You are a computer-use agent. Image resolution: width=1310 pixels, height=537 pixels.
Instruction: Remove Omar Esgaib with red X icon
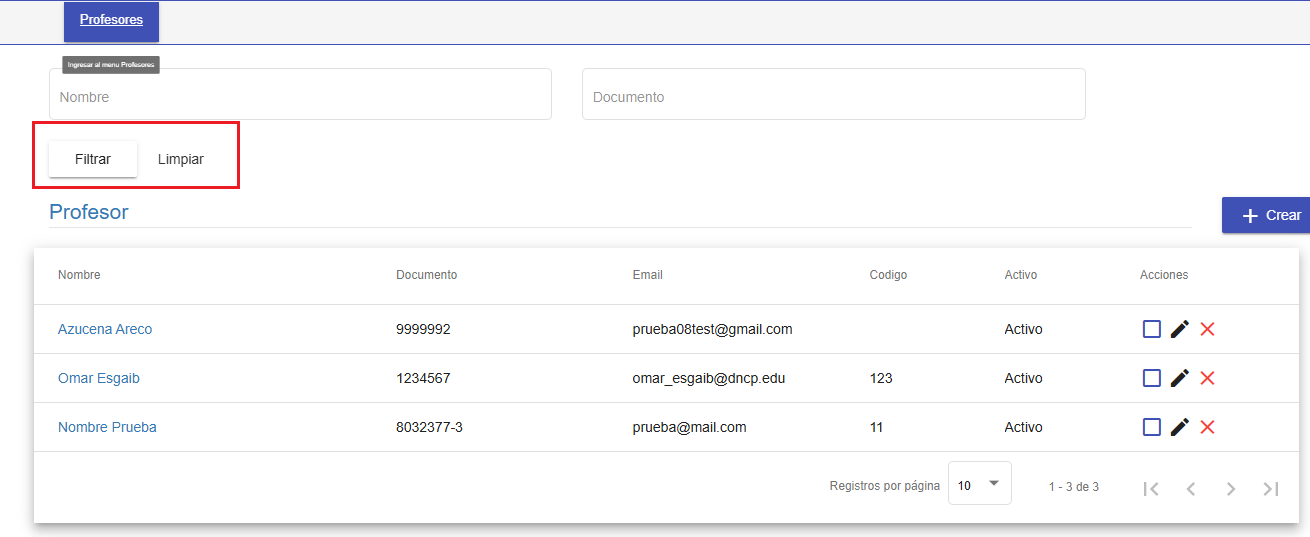click(1207, 378)
